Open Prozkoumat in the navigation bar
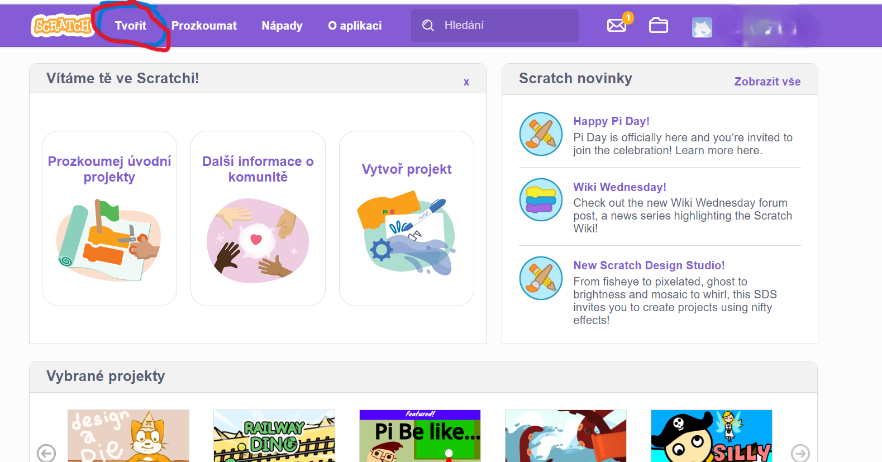882x462 pixels. [204, 25]
